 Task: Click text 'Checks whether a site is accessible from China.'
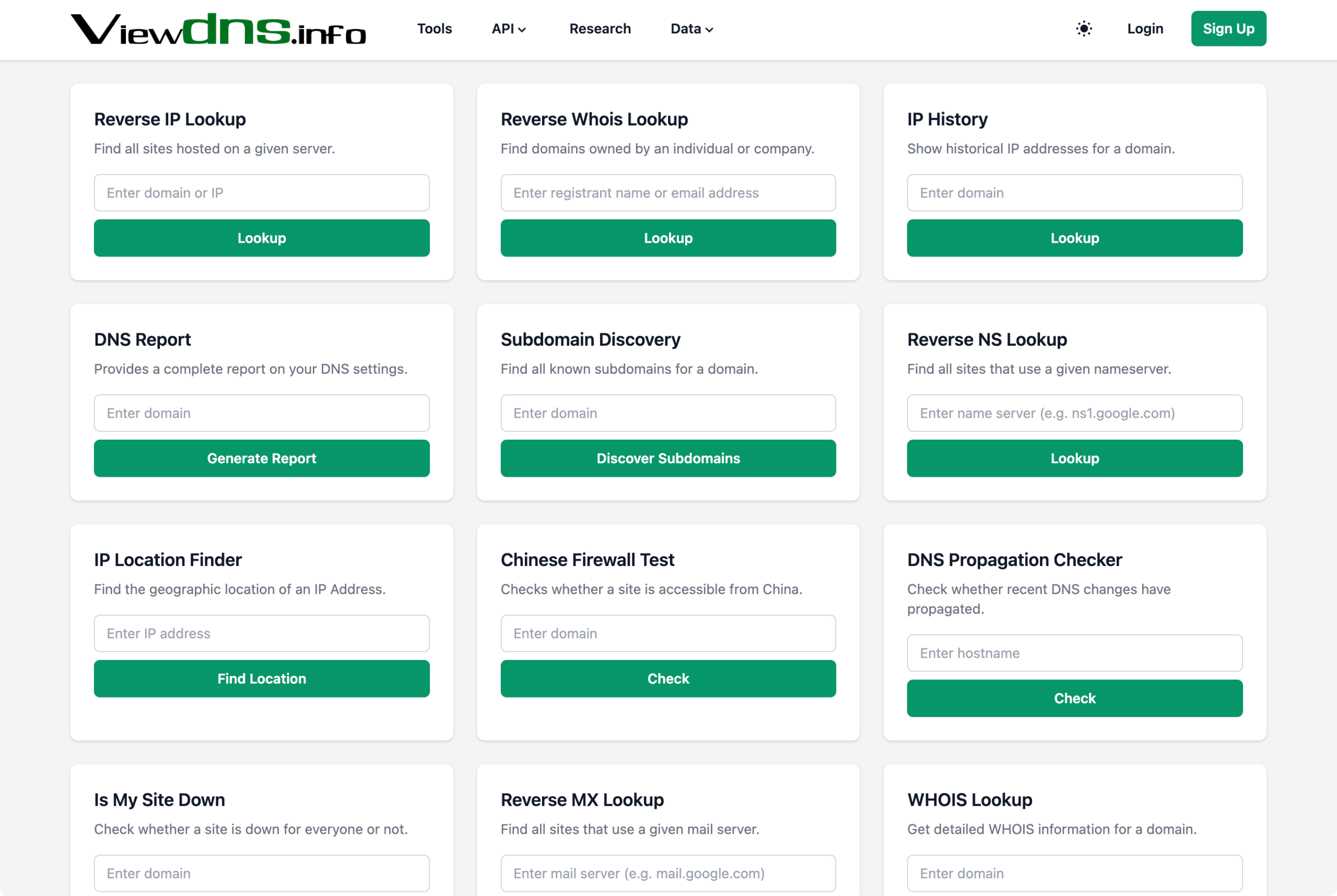tap(651, 589)
